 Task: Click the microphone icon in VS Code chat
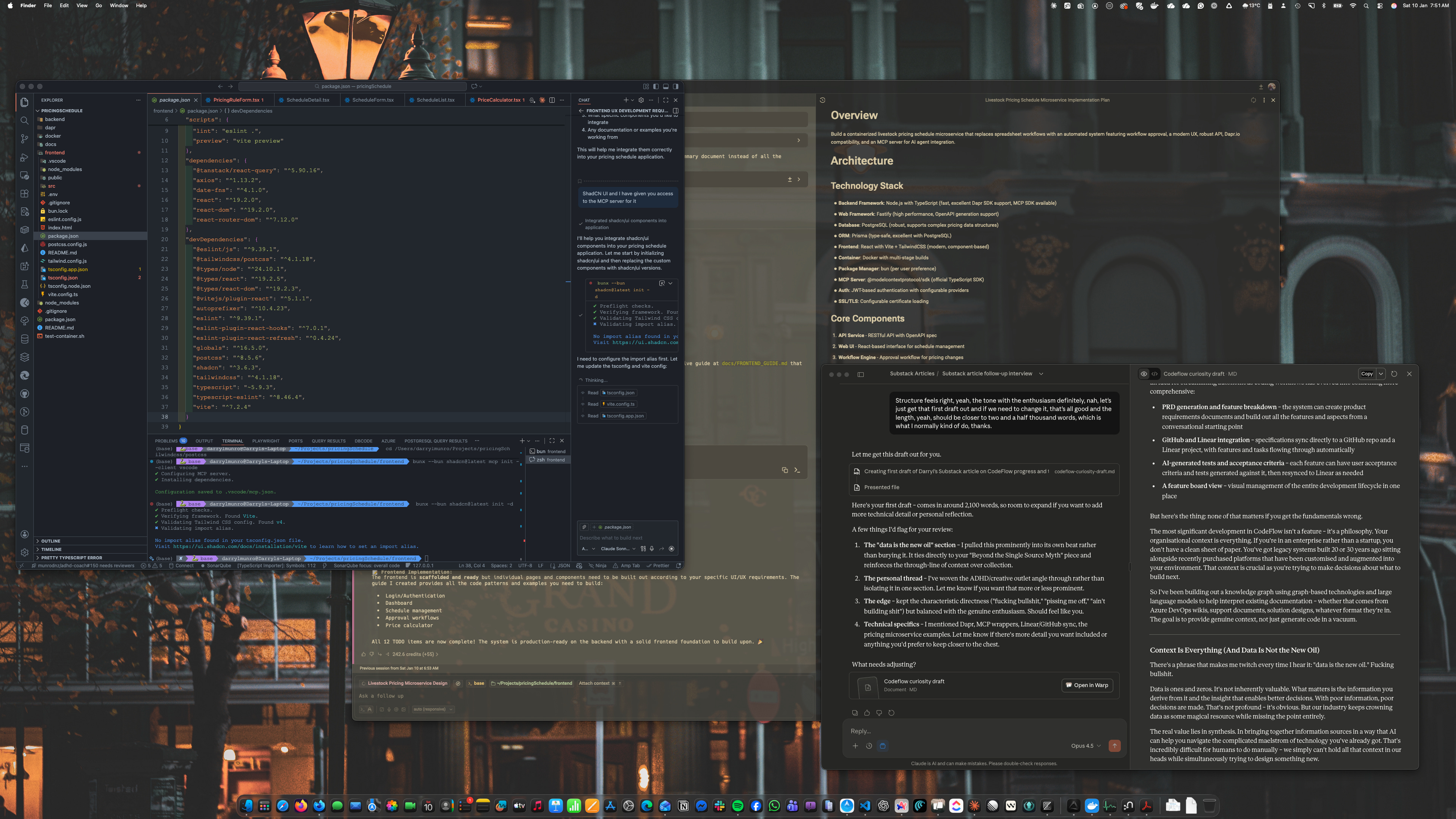click(652, 548)
